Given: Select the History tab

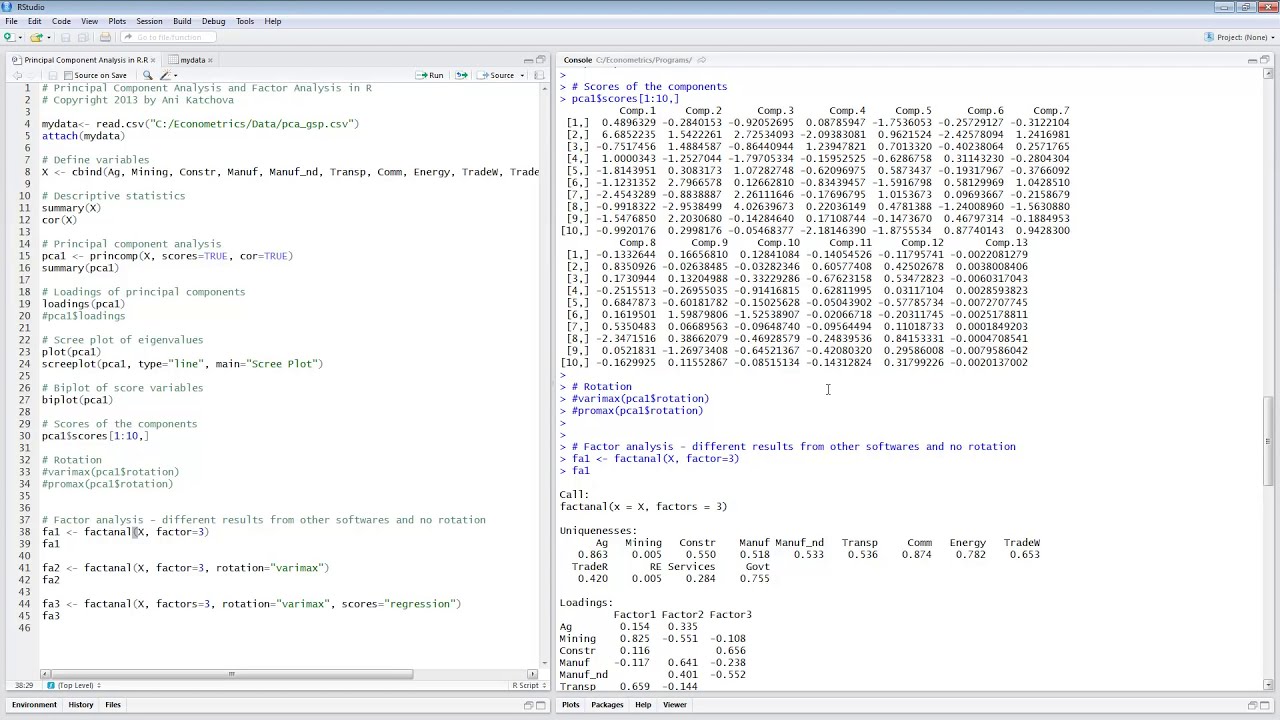Looking at the screenshot, I should 81,705.
